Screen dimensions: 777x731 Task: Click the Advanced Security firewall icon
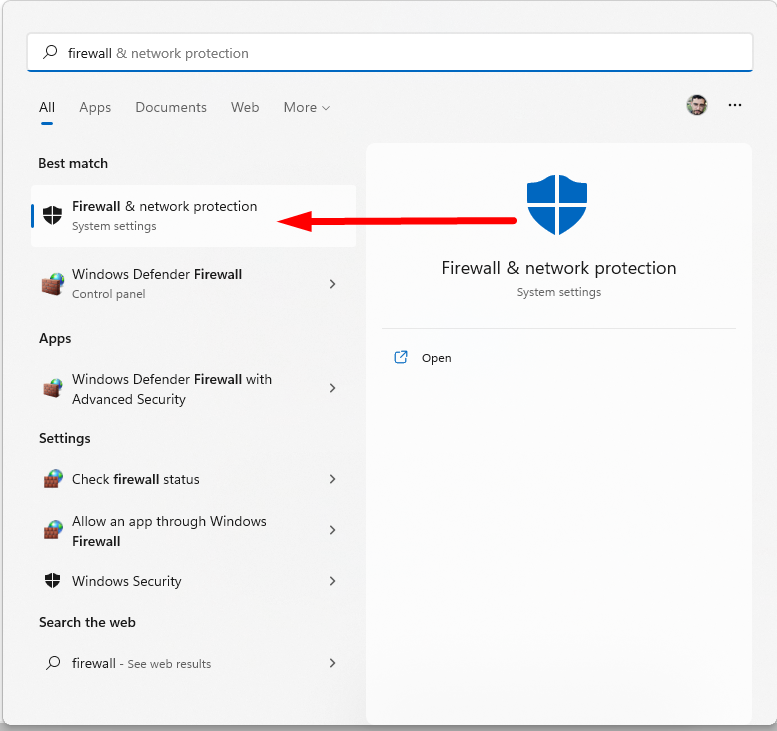(x=53, y=388)
